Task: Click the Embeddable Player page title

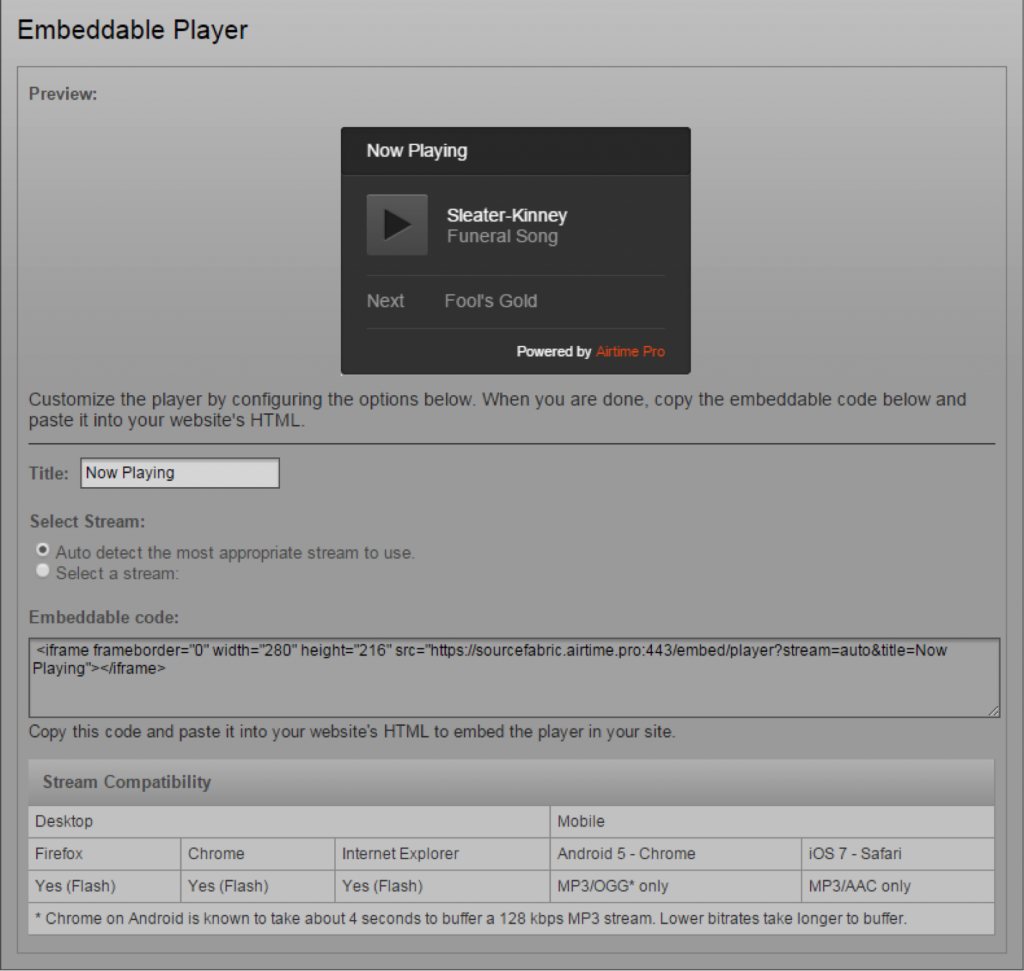Action: pyautogui.click(x=133, y=30)
